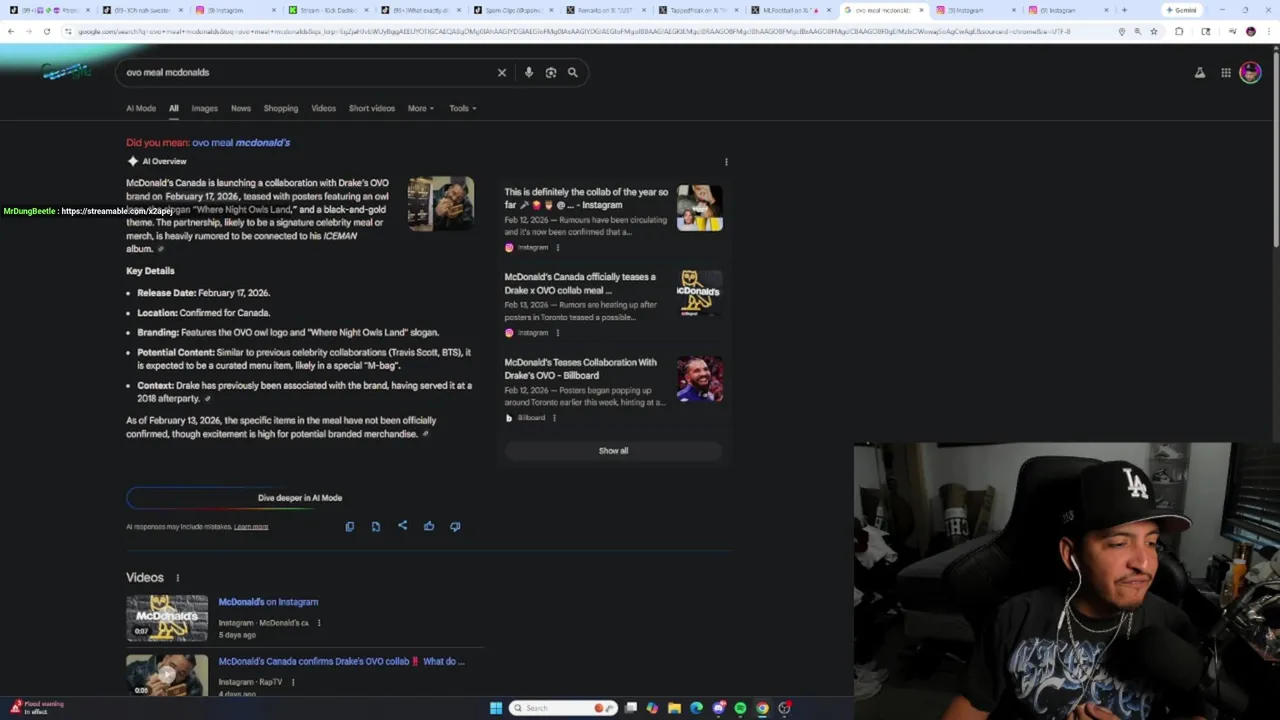The width and height of the screenshot is (1280, 720).
Task: Share the AI Overview
Action: coord(402,526)
